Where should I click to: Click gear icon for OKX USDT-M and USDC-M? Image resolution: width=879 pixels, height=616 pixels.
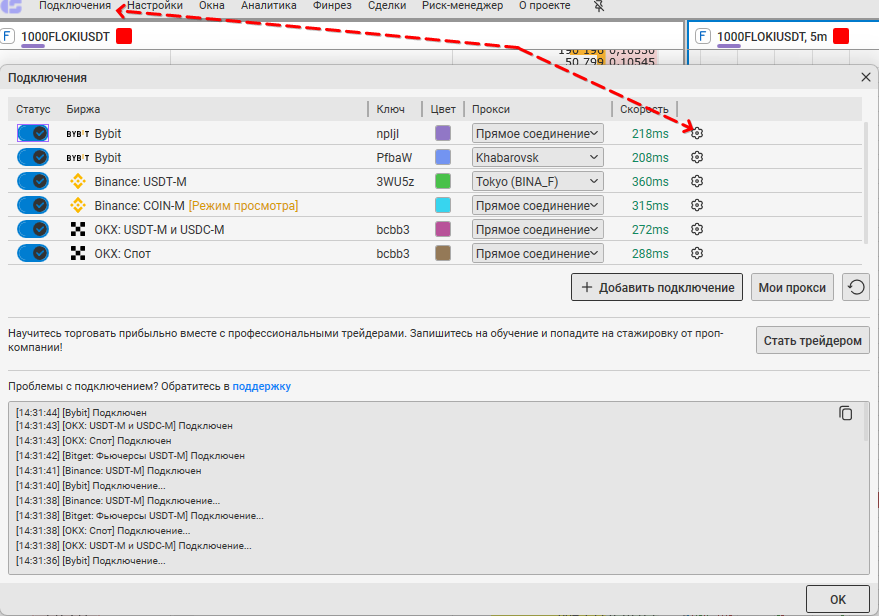coord(697,229)
